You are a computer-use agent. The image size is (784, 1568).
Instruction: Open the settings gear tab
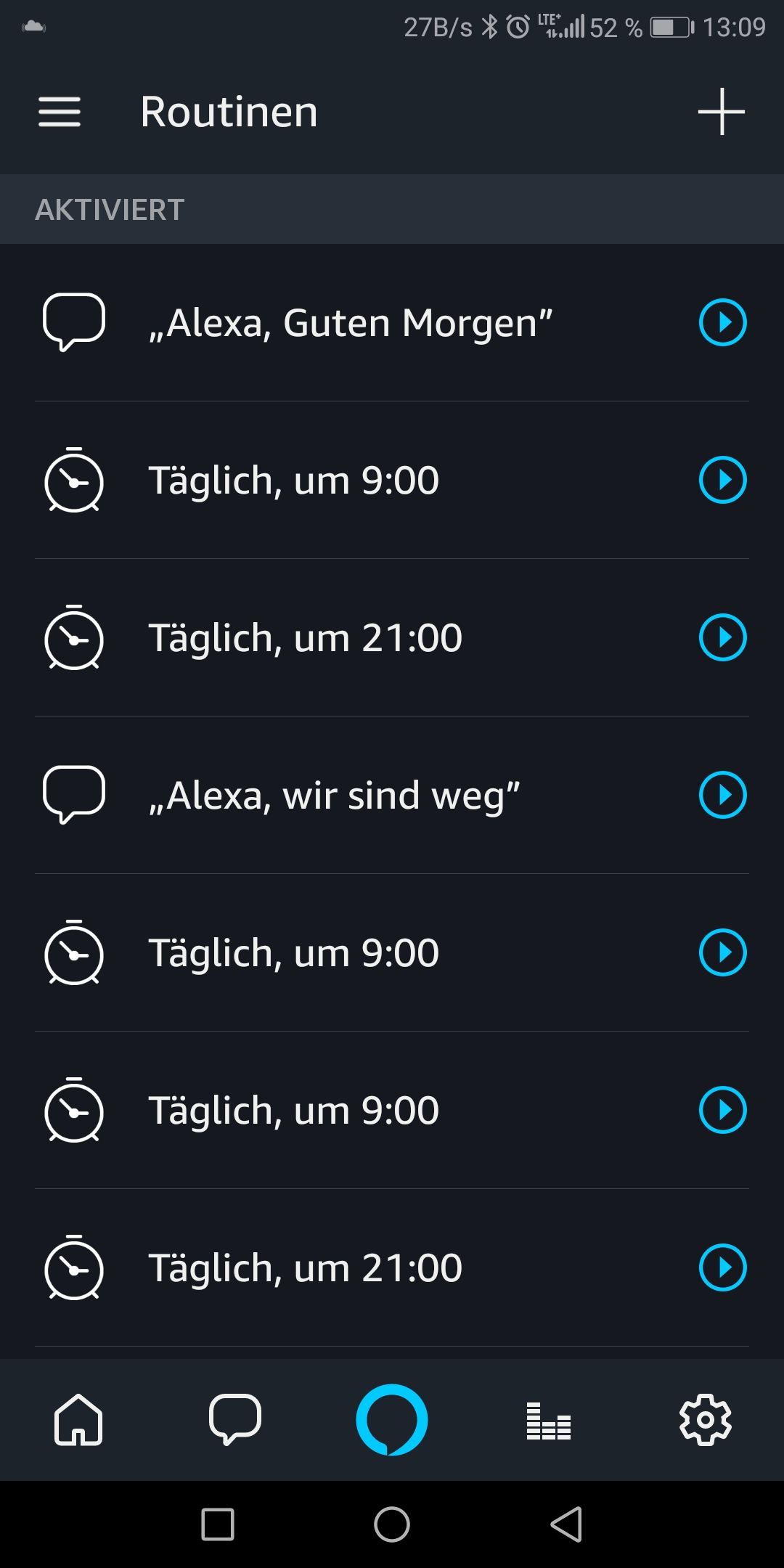pyautogui.click(x=705, y=1419)
